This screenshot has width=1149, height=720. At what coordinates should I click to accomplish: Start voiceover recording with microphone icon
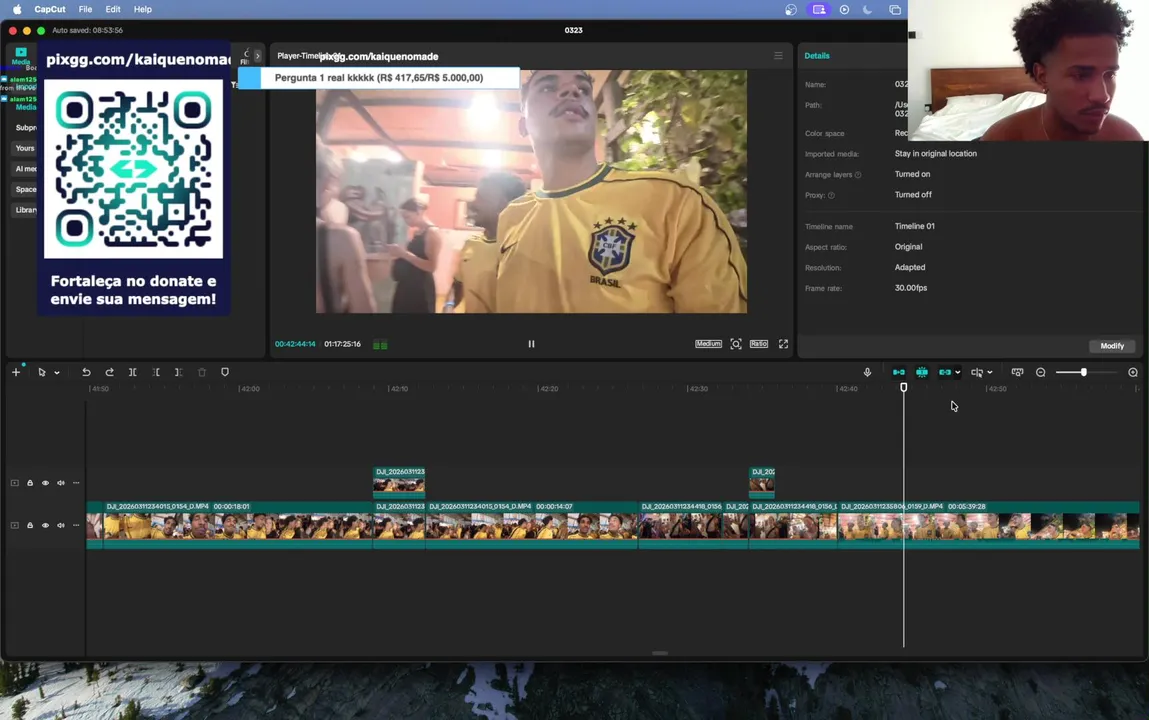pyautogui.click(x=867, y=372)
